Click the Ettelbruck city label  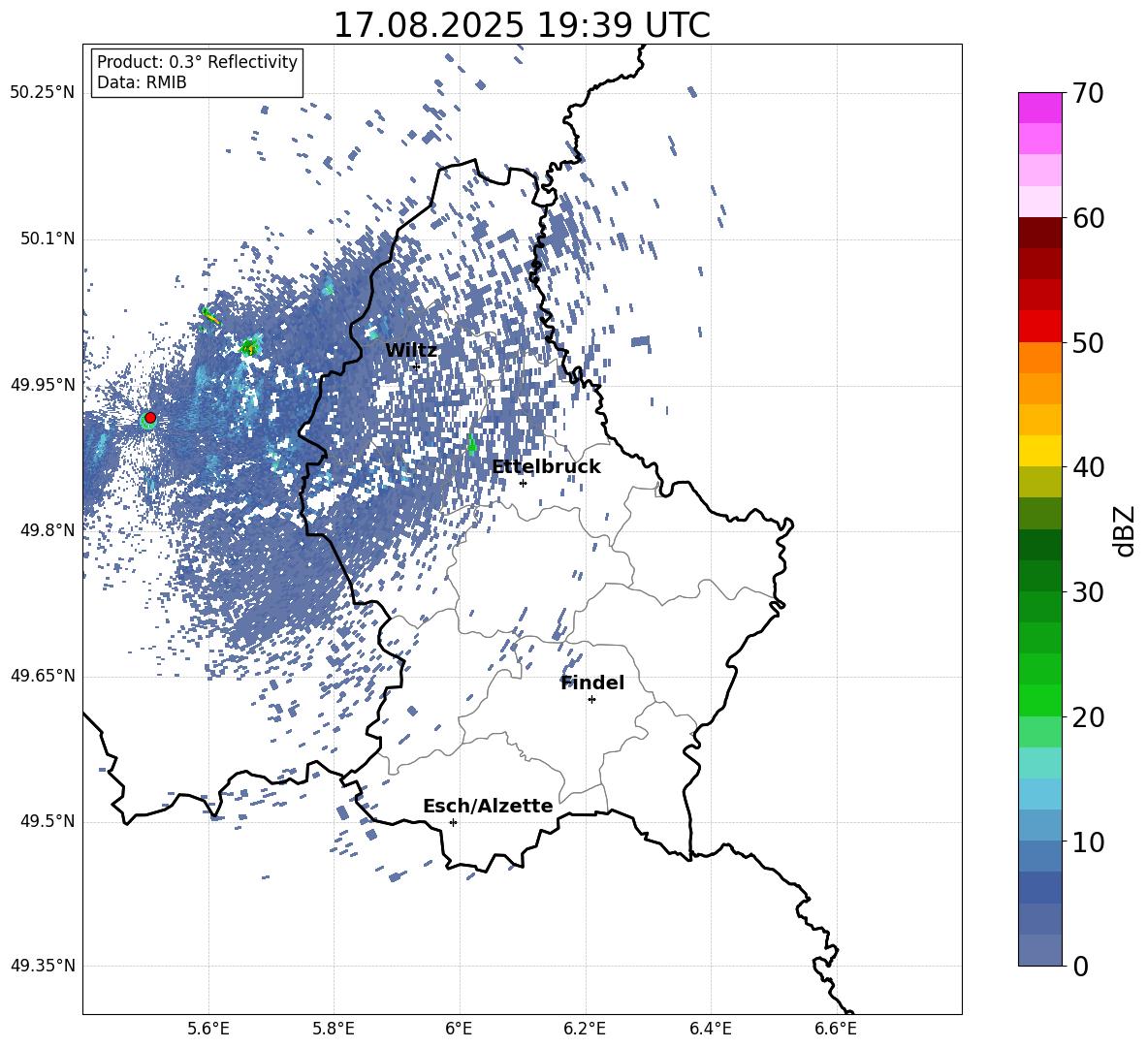(546, 467)
